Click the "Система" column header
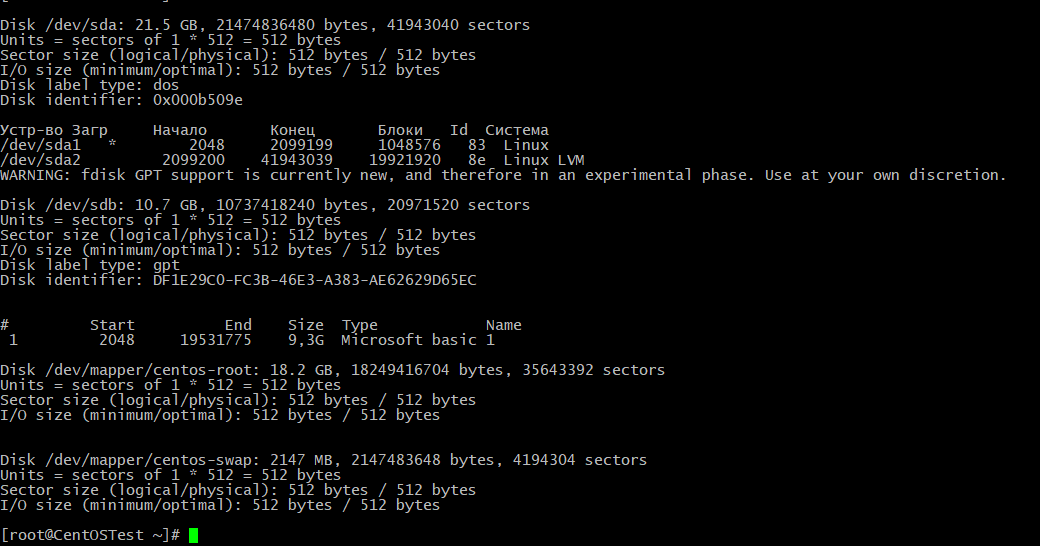This screenshot has width=1040, height=546. point(517,130)
